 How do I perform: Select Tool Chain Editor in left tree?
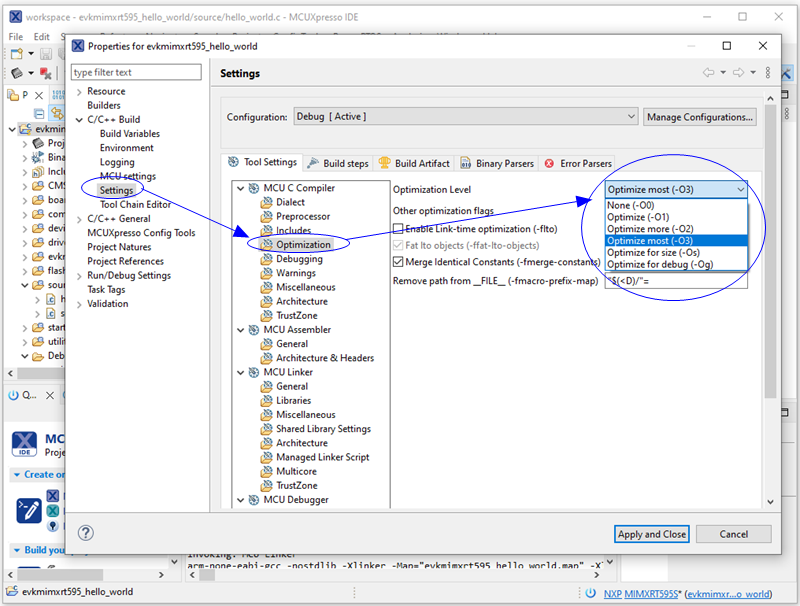135,205
